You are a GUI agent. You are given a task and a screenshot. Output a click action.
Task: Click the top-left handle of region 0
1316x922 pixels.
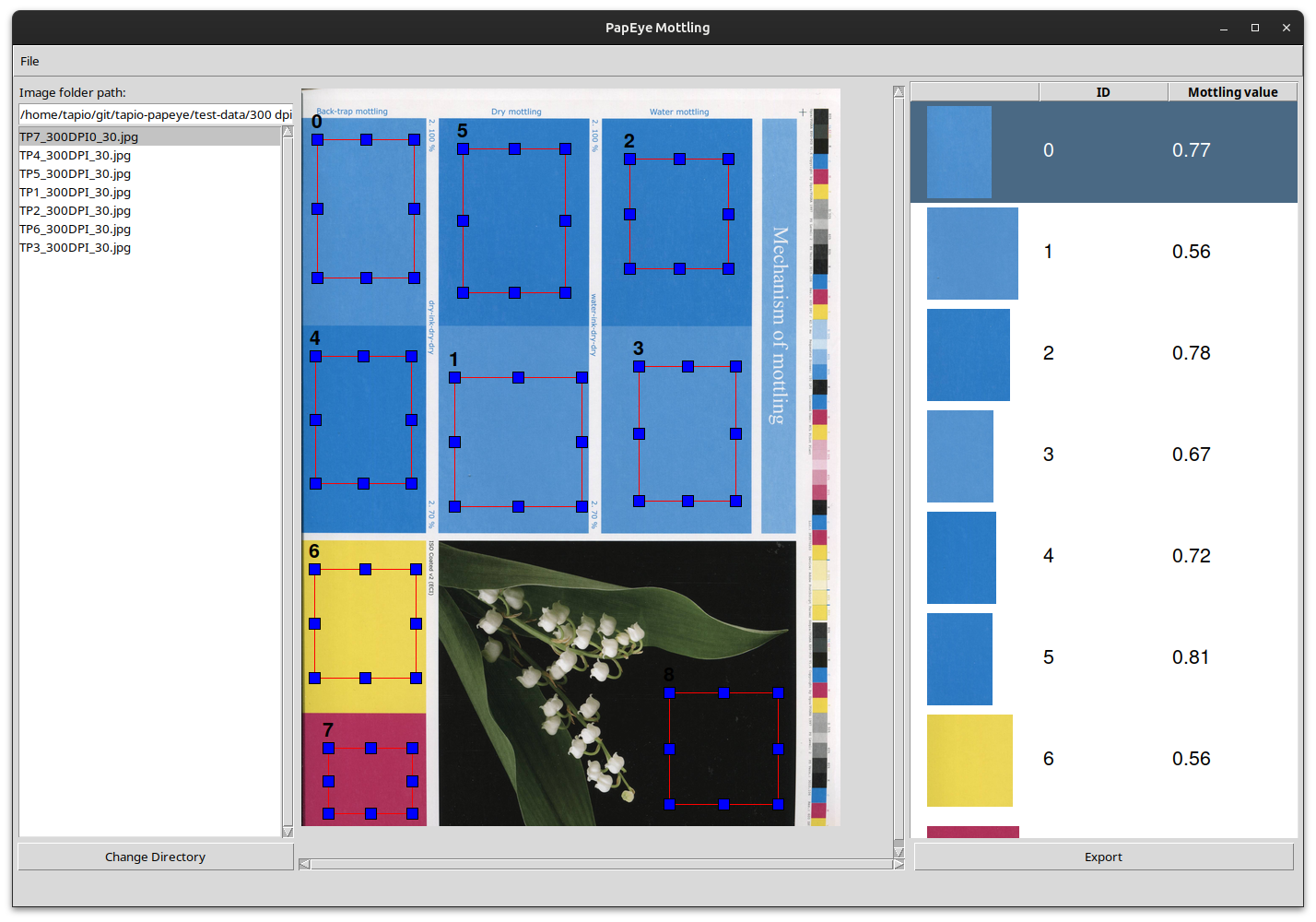(x=317, y=139)
